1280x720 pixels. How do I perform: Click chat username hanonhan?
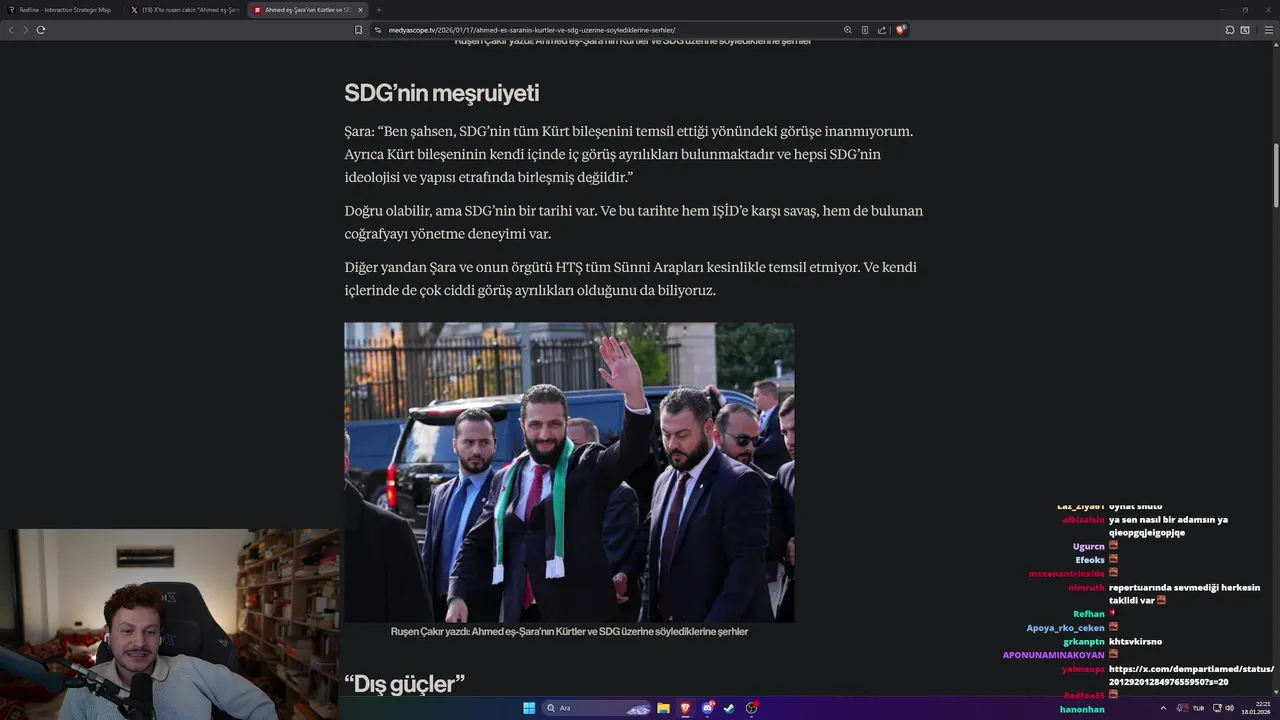pos(1082,709)
